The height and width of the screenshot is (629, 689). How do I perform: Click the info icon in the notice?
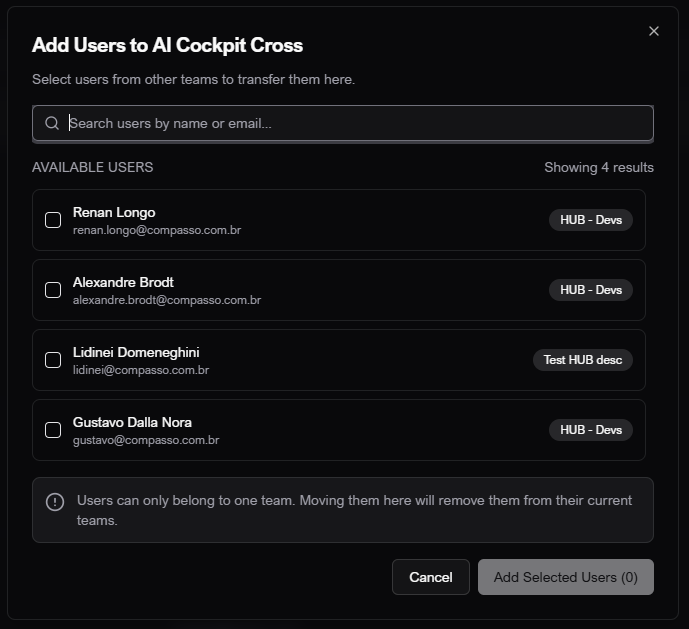click(55, 501)
